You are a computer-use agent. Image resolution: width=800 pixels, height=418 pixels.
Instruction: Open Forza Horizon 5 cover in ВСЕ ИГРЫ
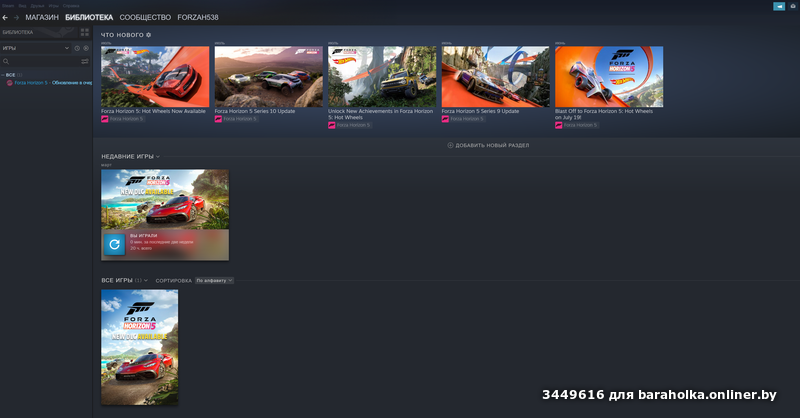click(140, 347)
